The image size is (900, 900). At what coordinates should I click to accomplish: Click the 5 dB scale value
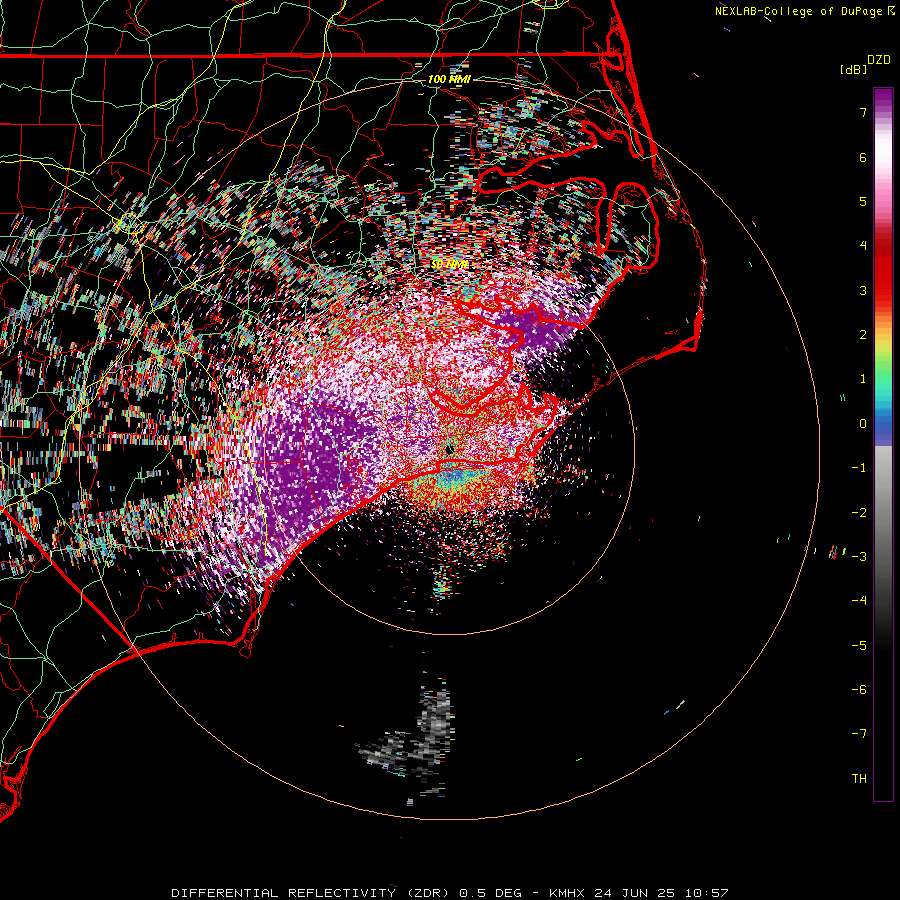click(x=863, y=201)
